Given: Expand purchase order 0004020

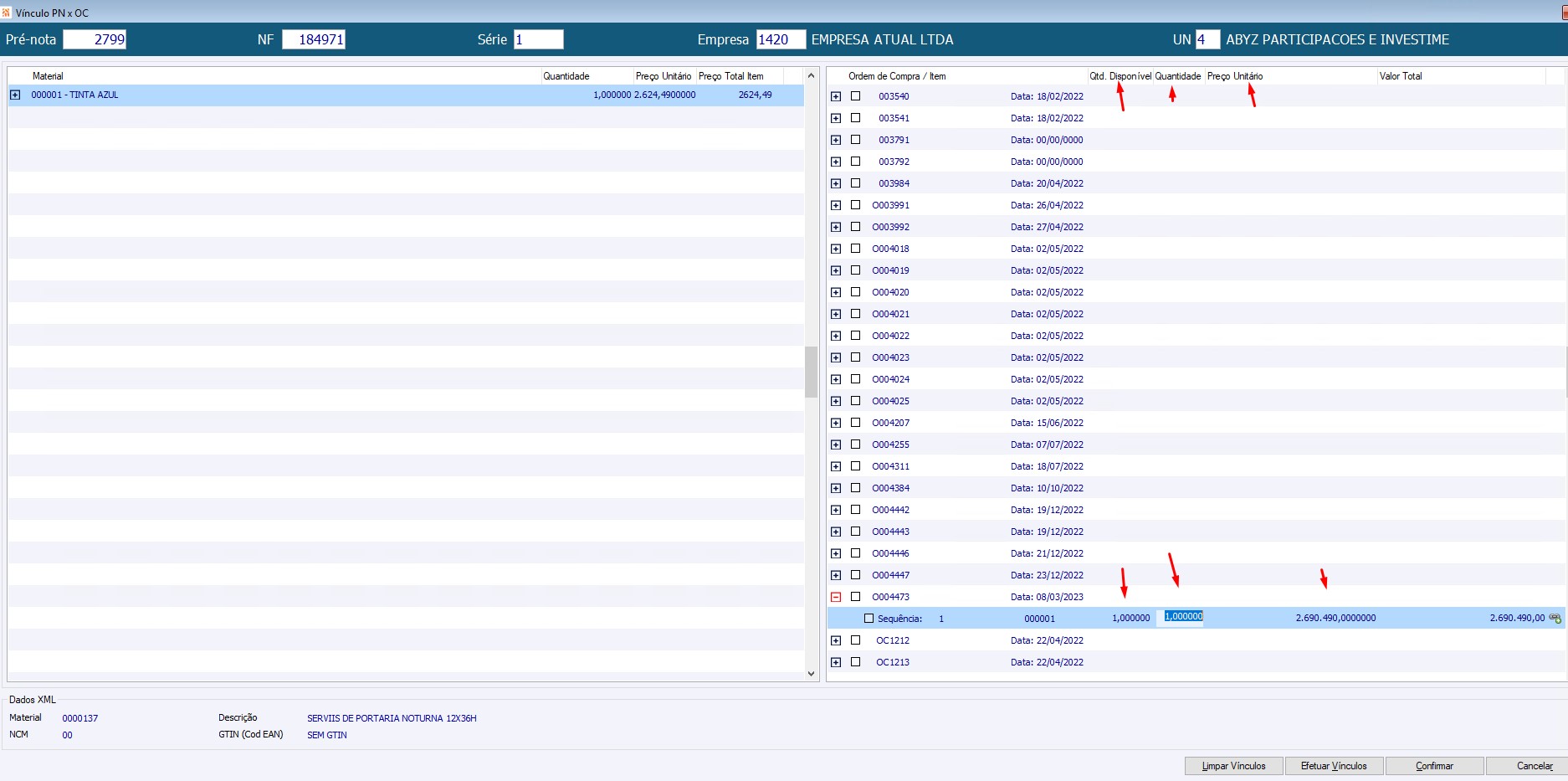Looking at the screenshot, I should pos(836,292).
